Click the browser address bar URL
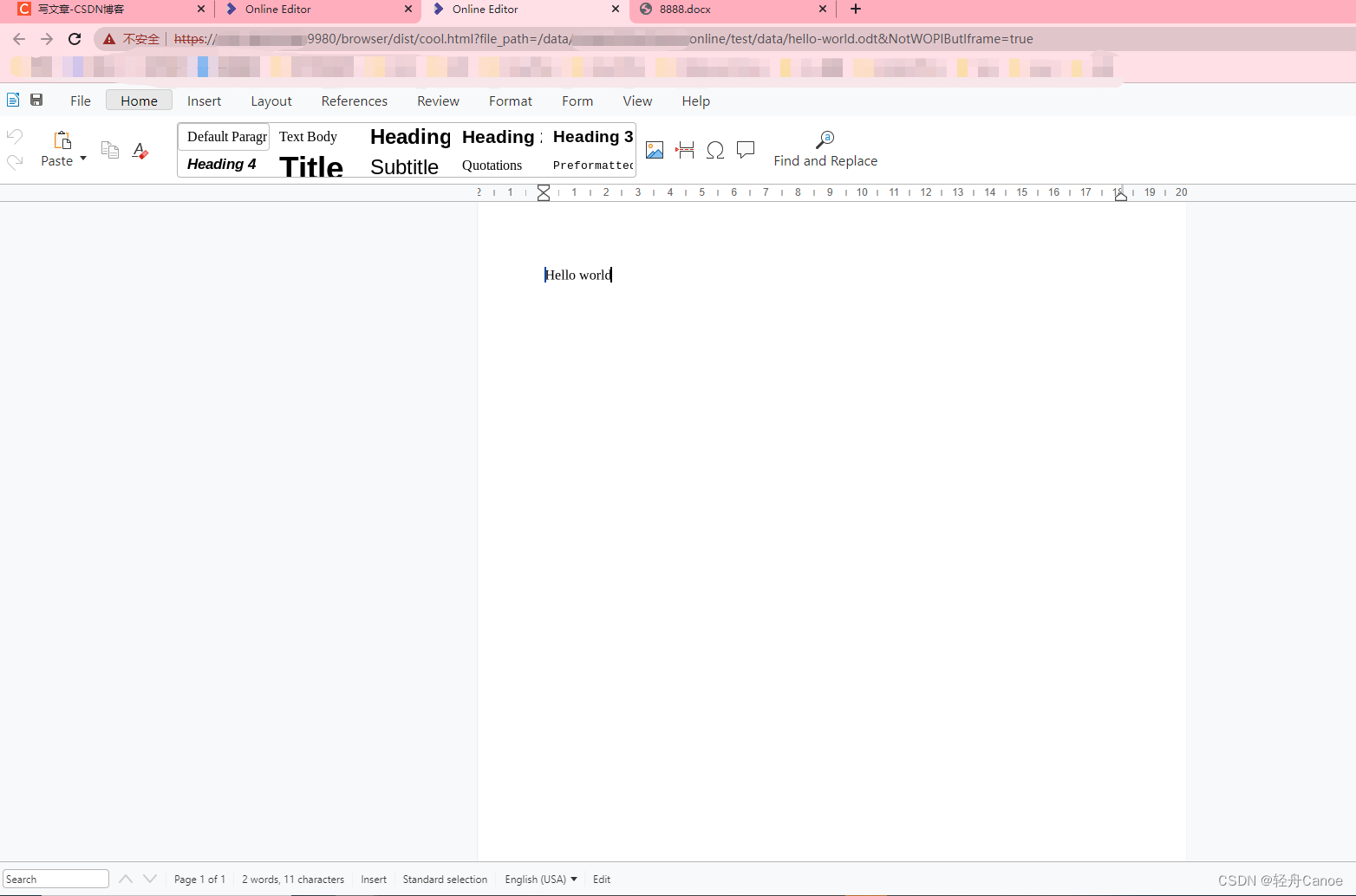 [603, 39]
